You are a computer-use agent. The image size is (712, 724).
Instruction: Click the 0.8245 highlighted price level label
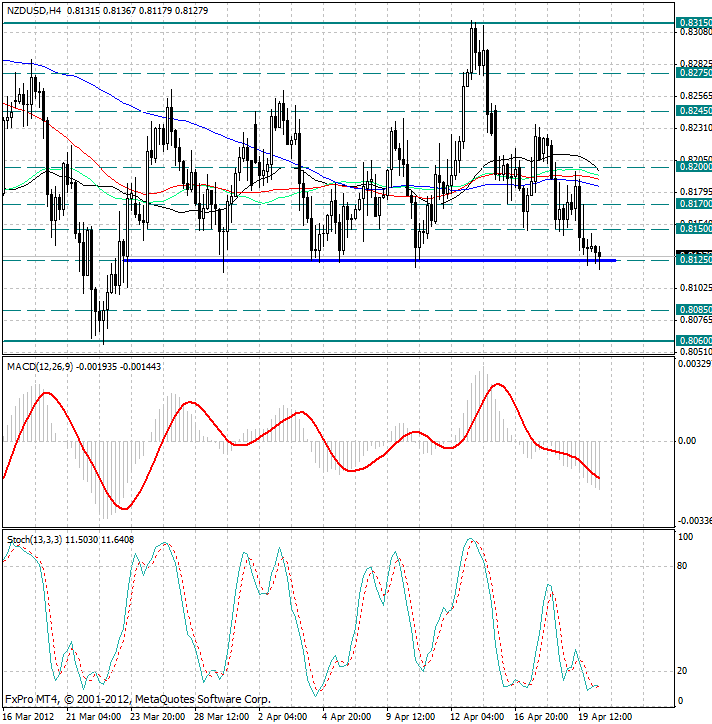(694, 111)
